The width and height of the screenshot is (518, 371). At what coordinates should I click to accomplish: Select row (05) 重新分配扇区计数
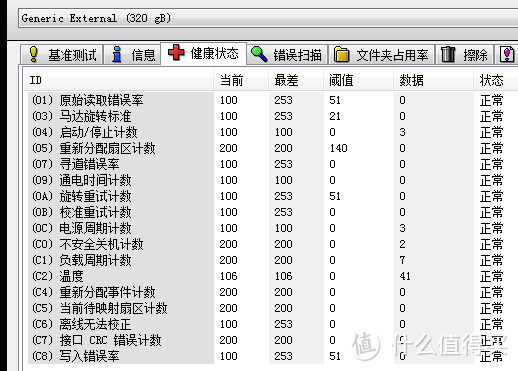point(272,148)
